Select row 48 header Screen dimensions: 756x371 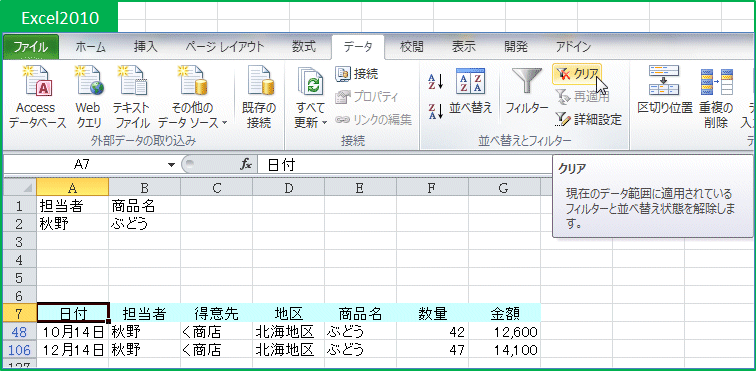coord(20,331)
